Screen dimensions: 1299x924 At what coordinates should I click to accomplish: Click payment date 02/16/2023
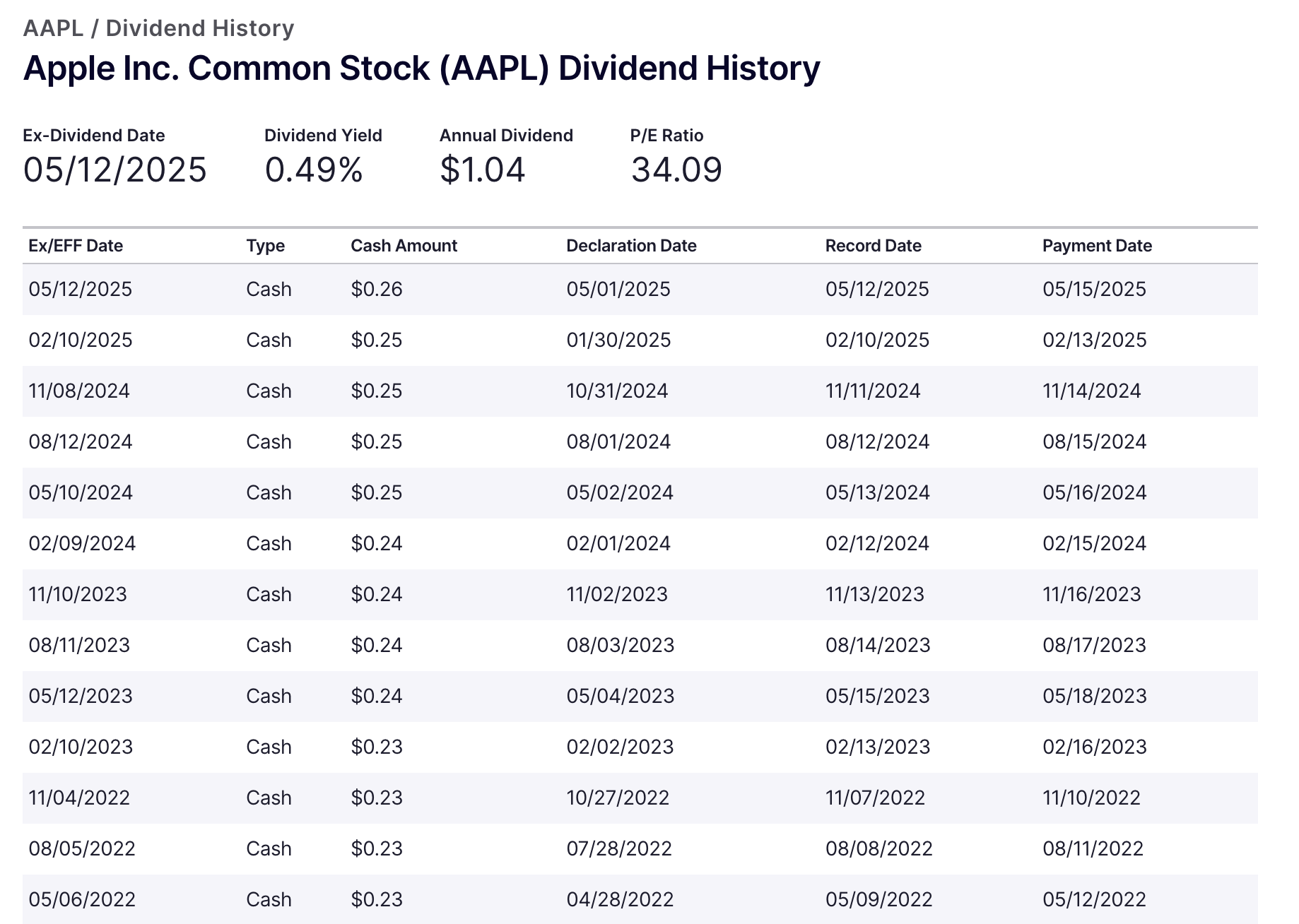click(1095, 747)
